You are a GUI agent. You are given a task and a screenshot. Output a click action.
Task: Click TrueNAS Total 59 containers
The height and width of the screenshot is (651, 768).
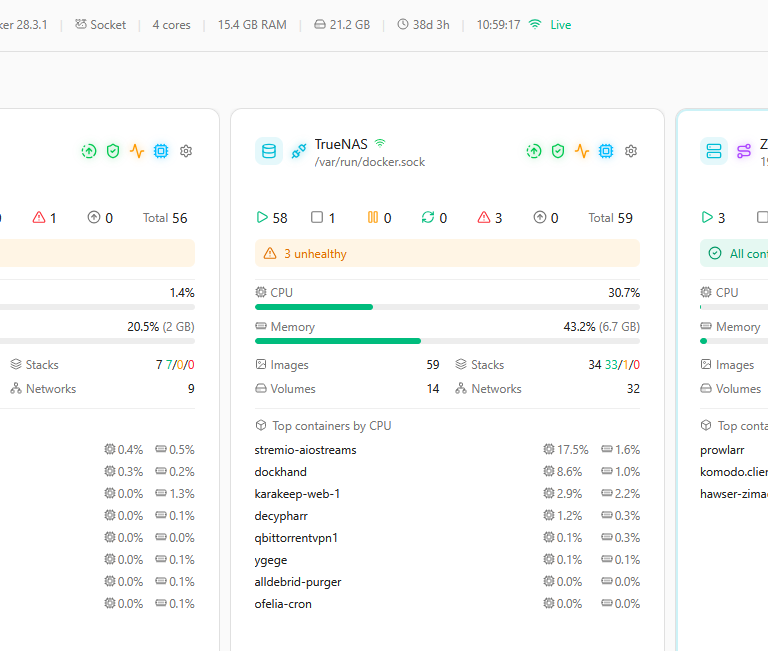611,217
